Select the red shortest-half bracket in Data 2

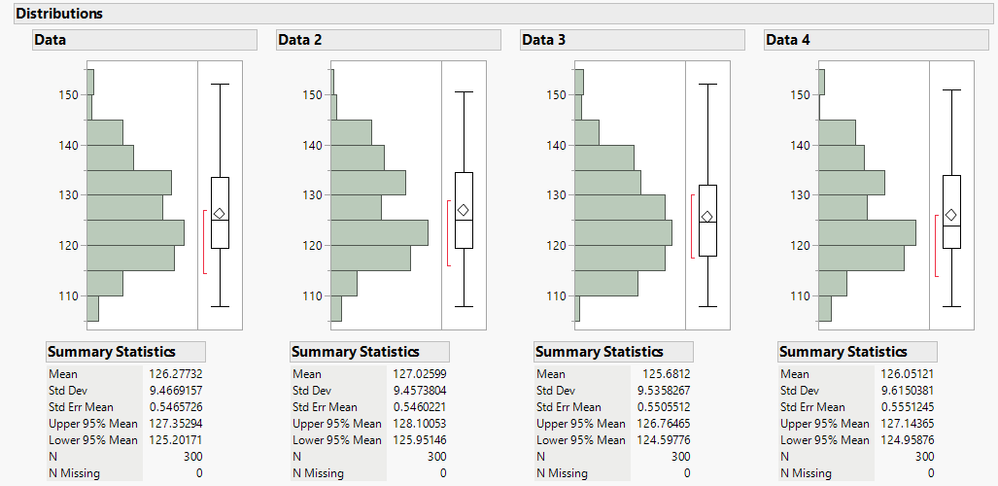[448, 233]
